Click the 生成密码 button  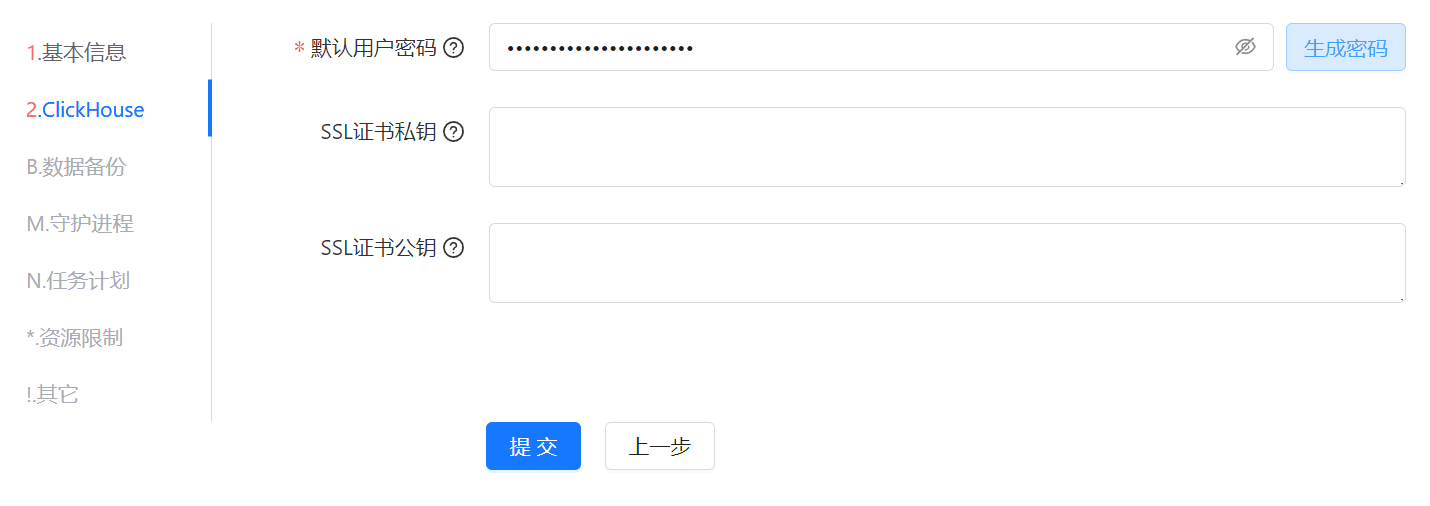tap(1346, 47)
